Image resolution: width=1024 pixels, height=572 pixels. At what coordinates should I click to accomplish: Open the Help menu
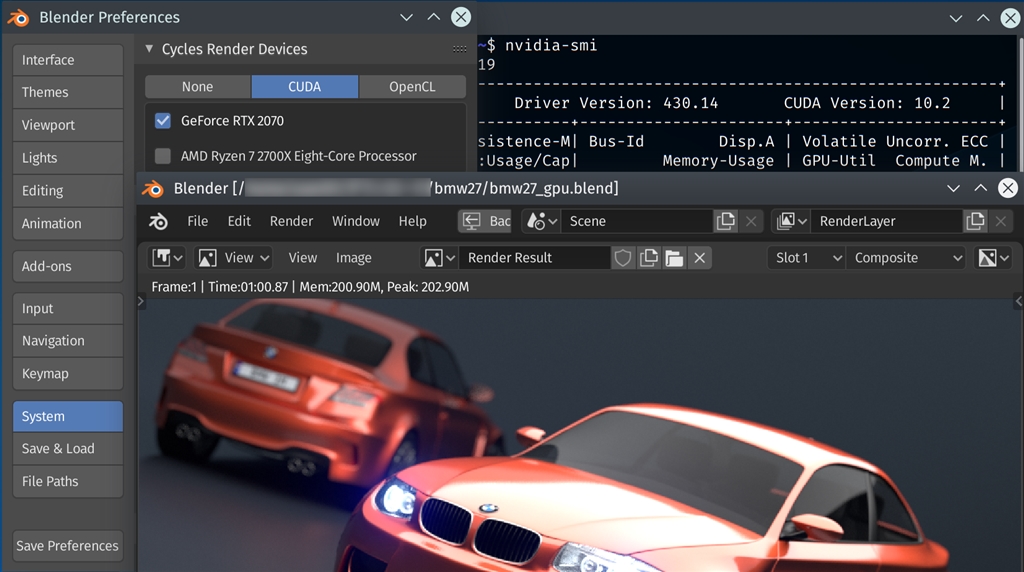click(x=413, y=221)
